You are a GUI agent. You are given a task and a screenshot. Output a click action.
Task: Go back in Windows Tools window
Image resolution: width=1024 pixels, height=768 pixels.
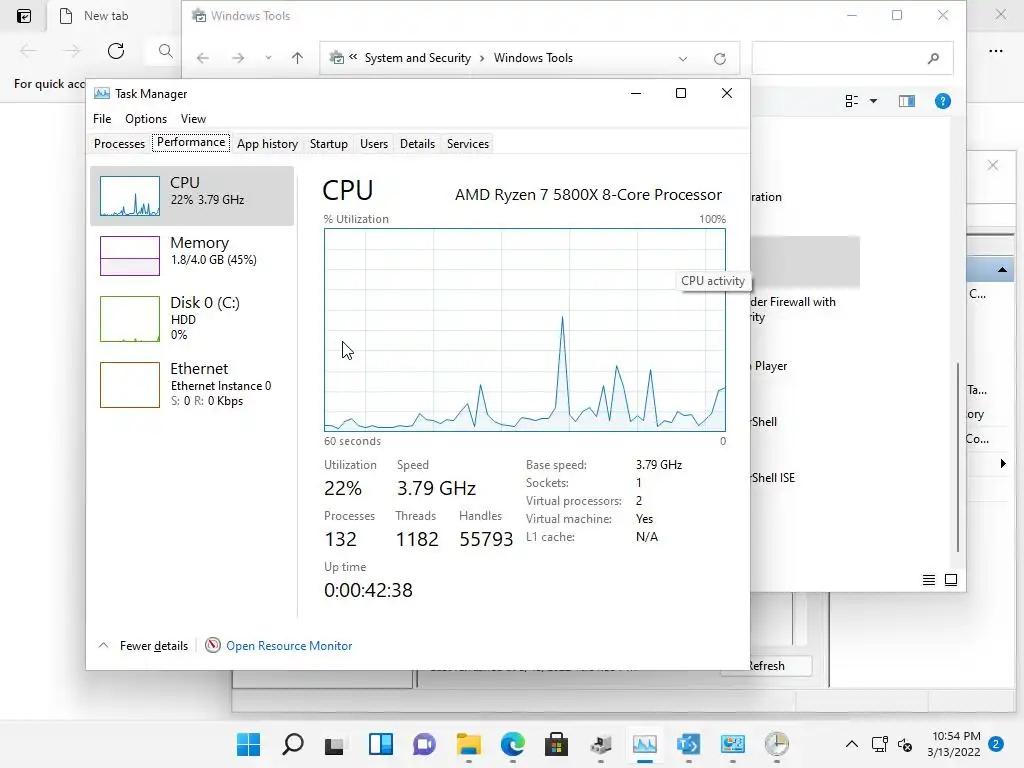[x=202, y=58]
